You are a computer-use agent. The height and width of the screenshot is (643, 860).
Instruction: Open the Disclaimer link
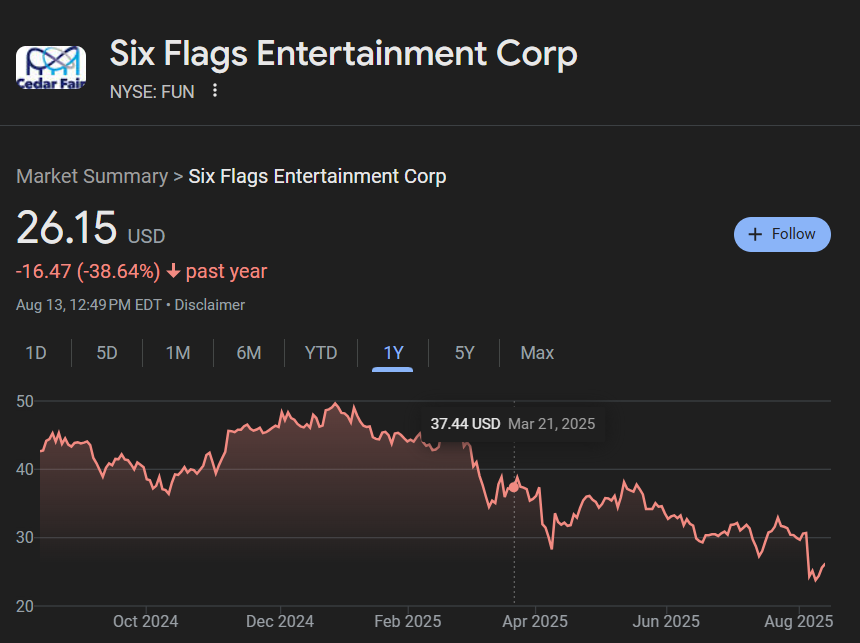pyautogui.click(x=210, y=305)
